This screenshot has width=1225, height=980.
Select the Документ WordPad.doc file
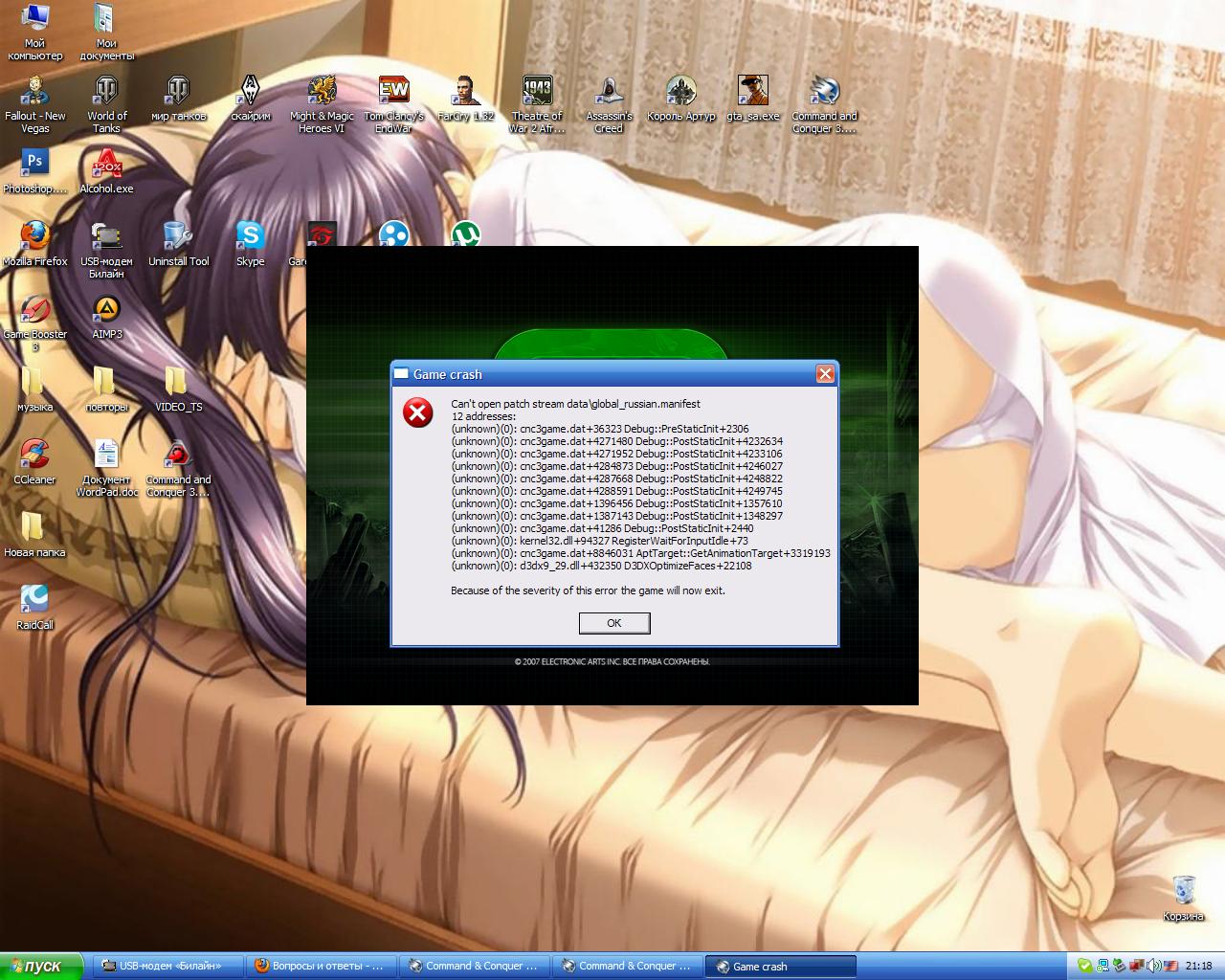point(106,468)
